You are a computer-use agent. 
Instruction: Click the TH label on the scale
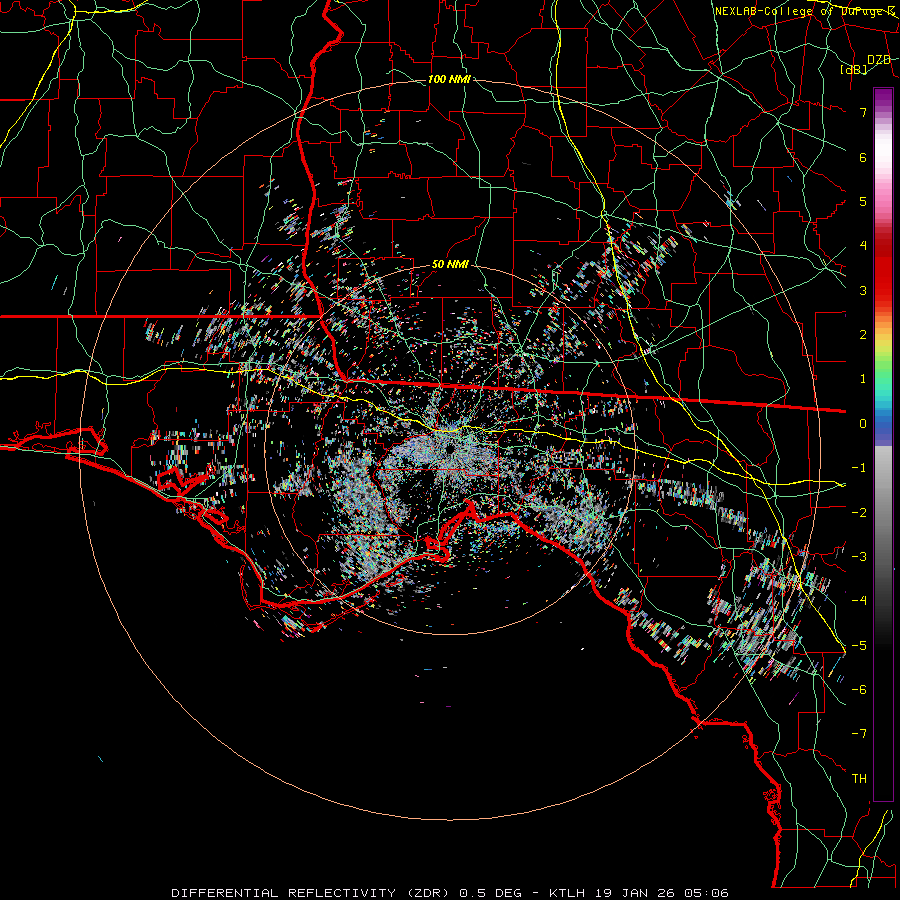(859, 778)
